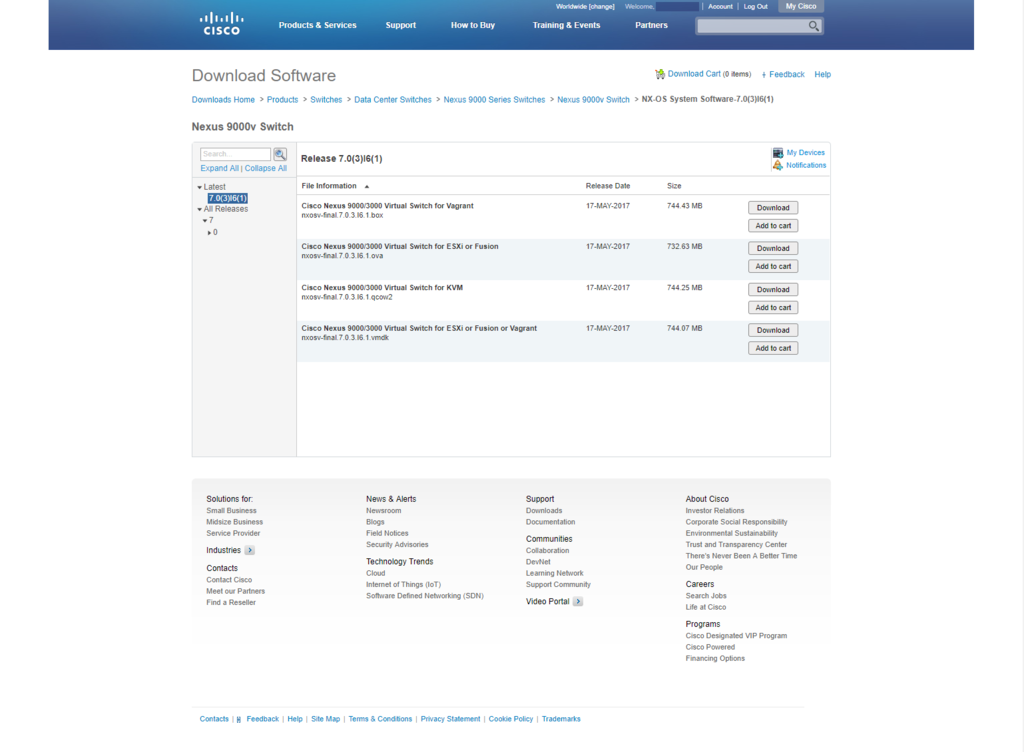This screenshot has height=752, width=1024.
Task: Click the Industries arrow icon
Action: (249, 550)
